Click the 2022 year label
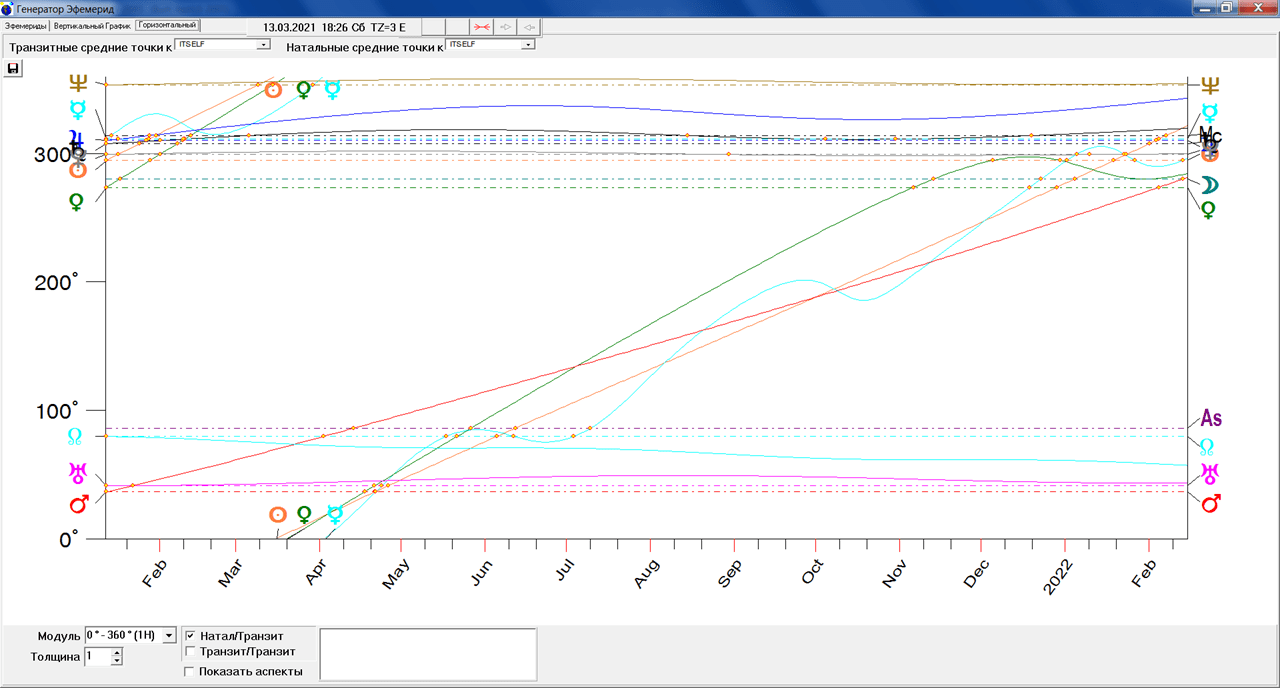This screenshot has height=688, width=1280. [x=1059, y=577]
